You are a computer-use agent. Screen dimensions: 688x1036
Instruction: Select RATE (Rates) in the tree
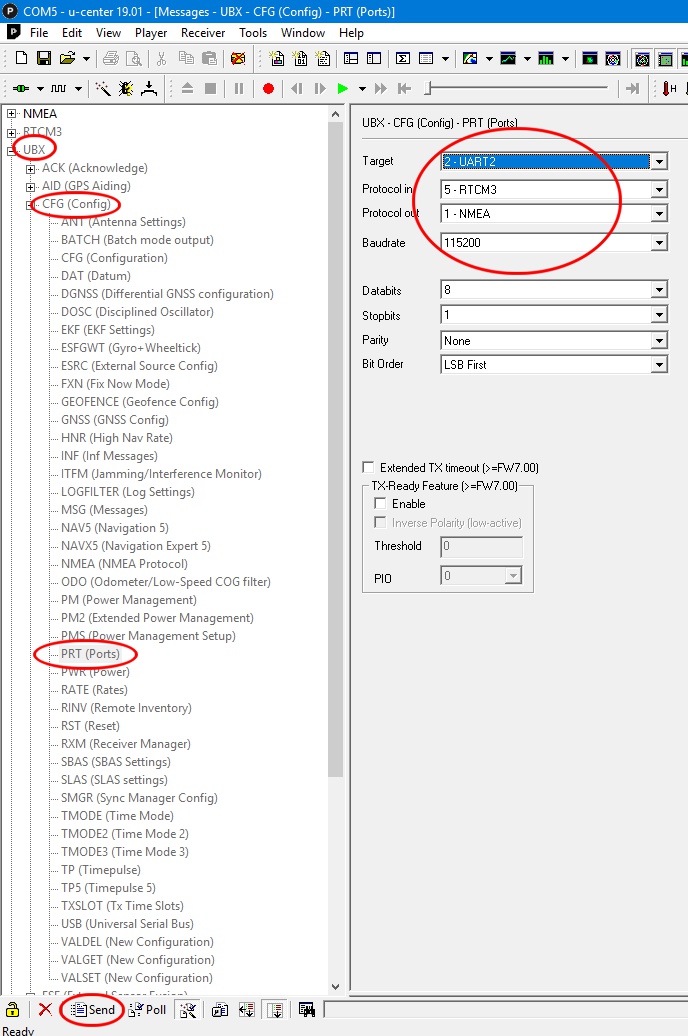(x=95, y=689)
